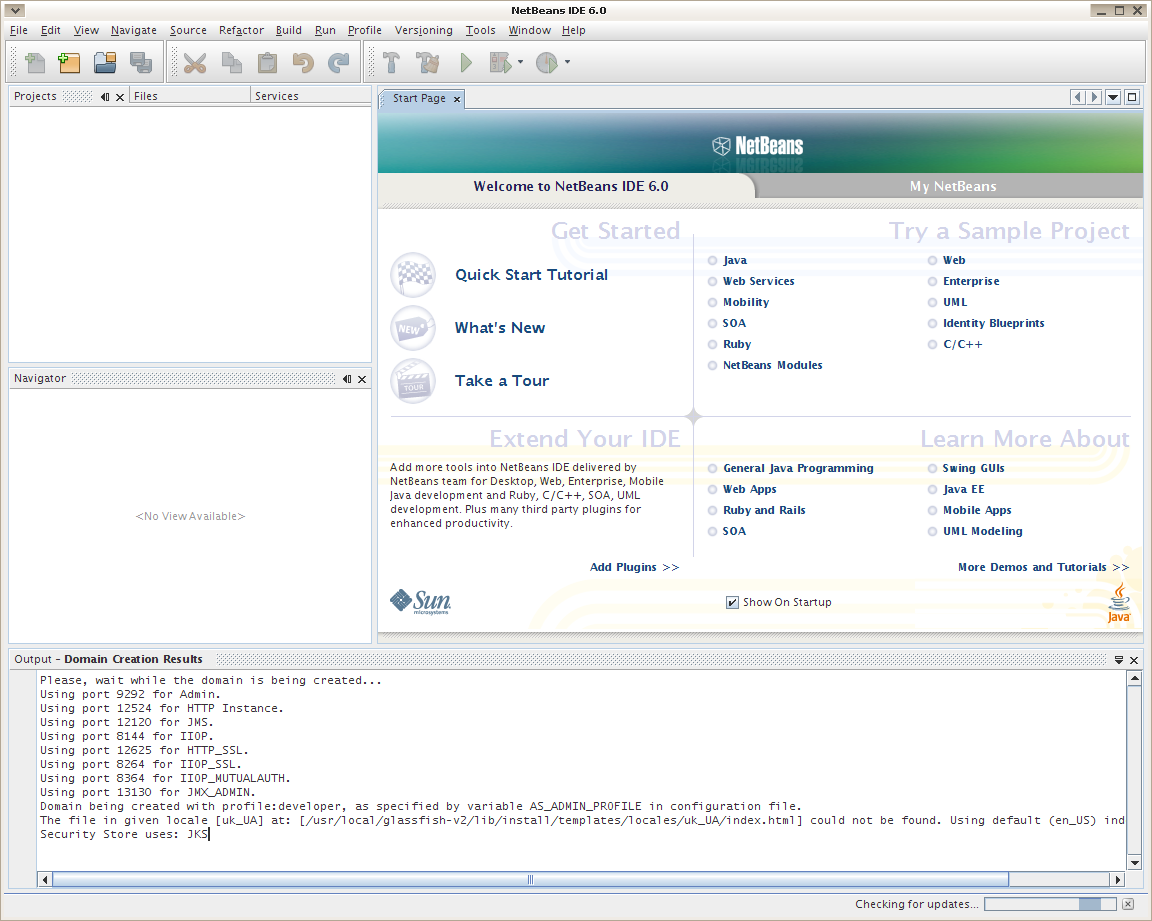Open the Quick Start Tutorial link
The width and height of the screenshot is (1152, 921).
531,275
